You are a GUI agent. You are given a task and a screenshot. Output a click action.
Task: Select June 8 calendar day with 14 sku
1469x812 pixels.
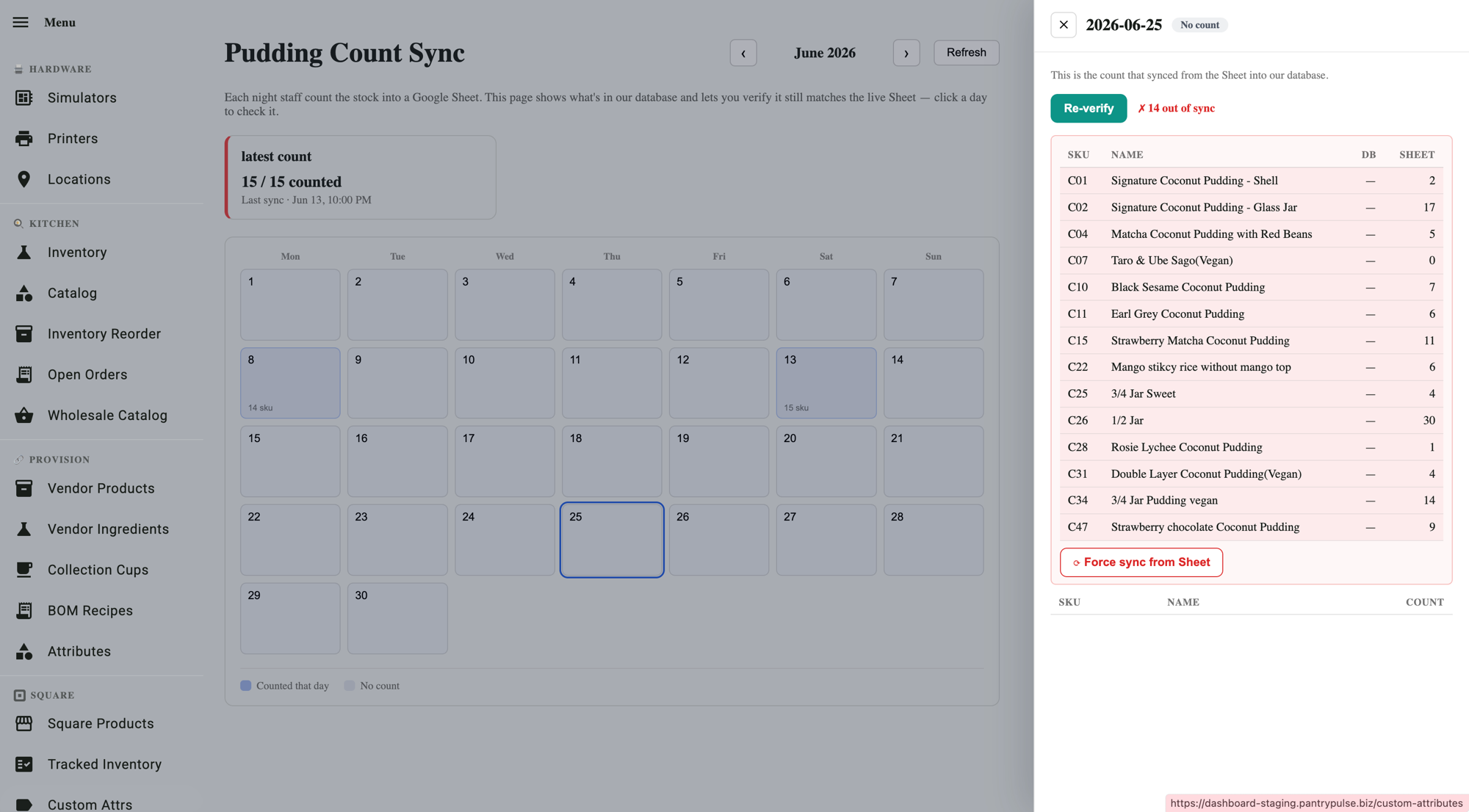click(290, 383)
